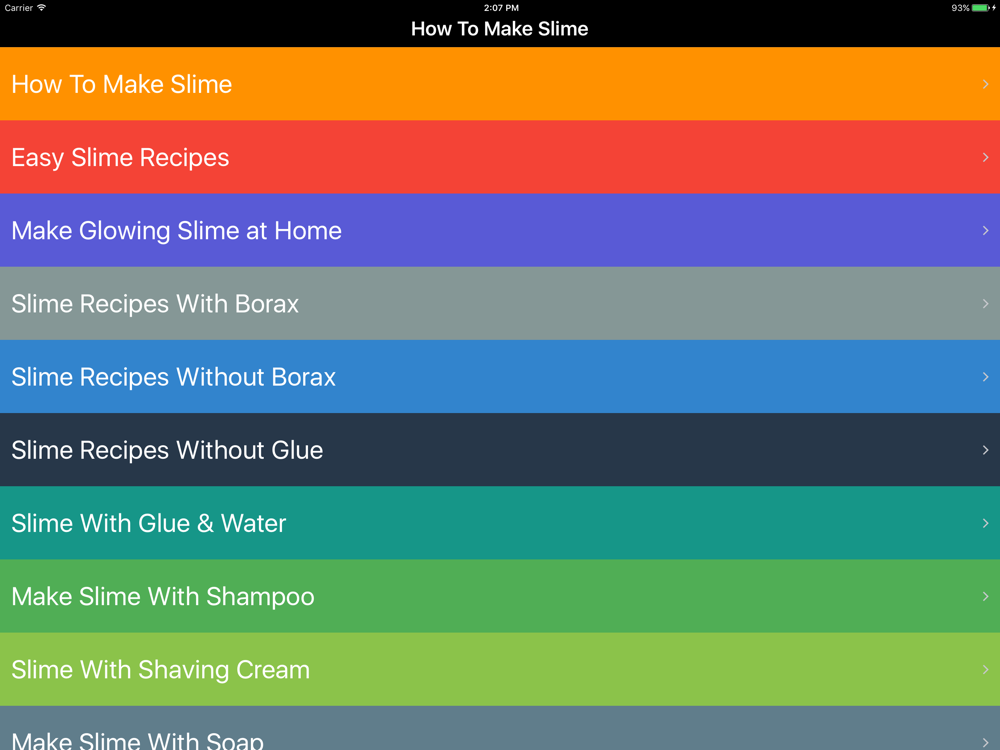Tap chevron on Slime With Glue & Water row

tap(985, 523)
